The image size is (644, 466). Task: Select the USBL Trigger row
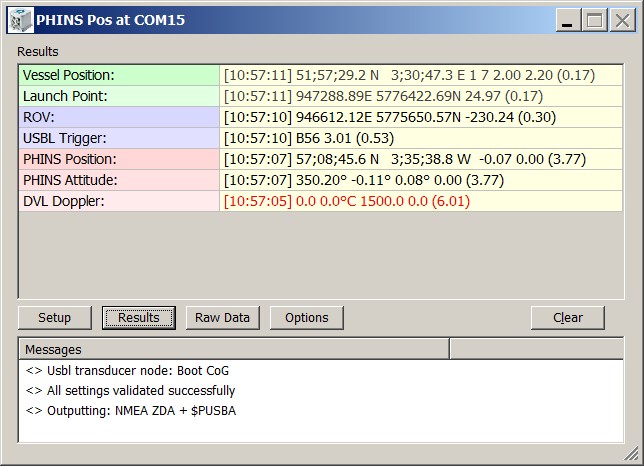(x=119, y=138)
